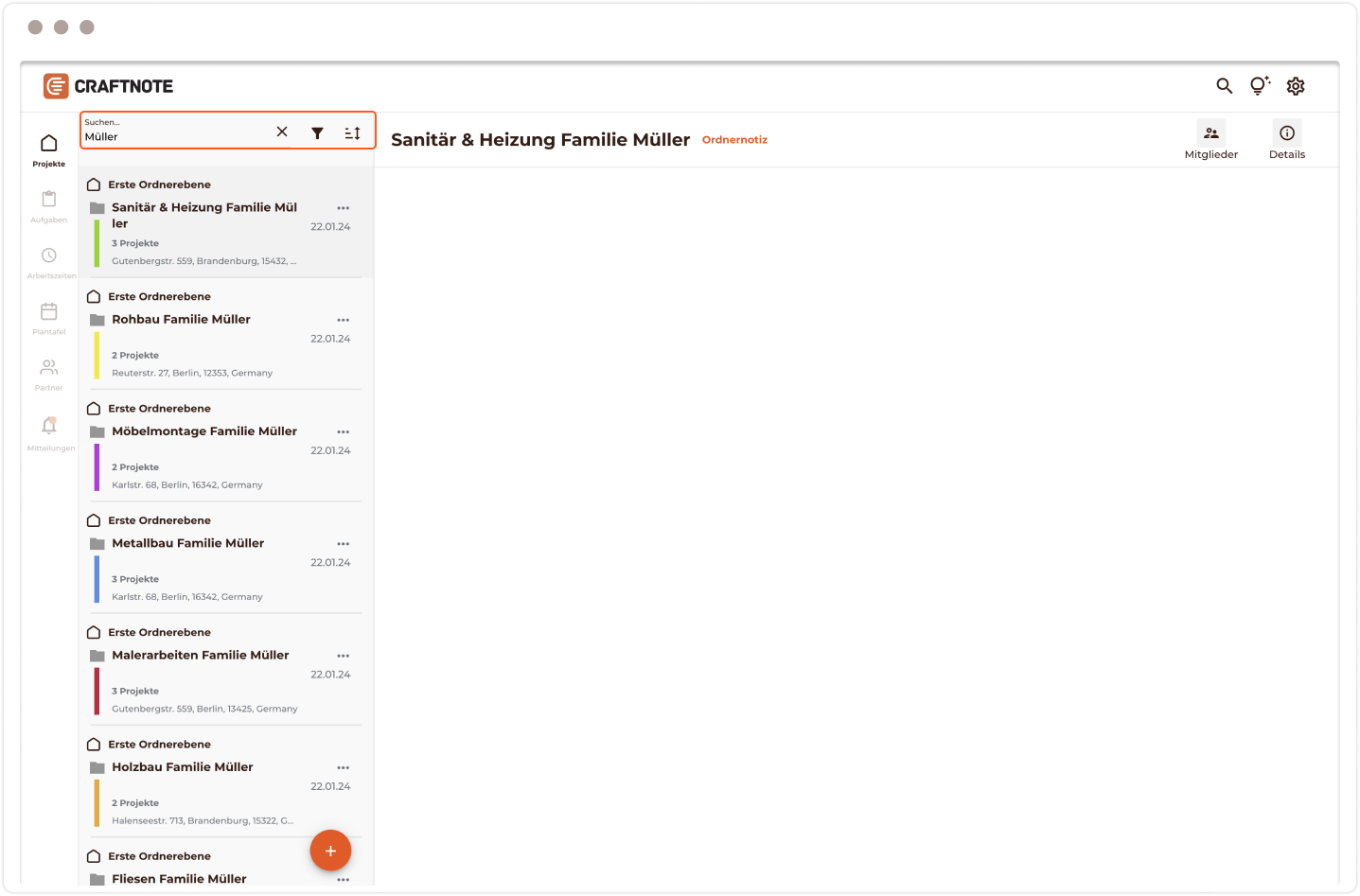
Task: Open the Plantafel calendar view
Action: [x=49, y=317]
